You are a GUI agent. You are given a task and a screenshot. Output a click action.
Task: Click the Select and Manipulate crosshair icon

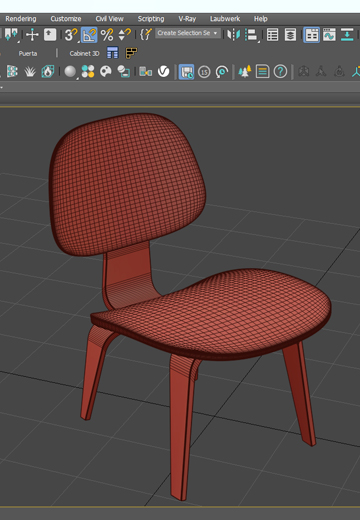(32, 35)
